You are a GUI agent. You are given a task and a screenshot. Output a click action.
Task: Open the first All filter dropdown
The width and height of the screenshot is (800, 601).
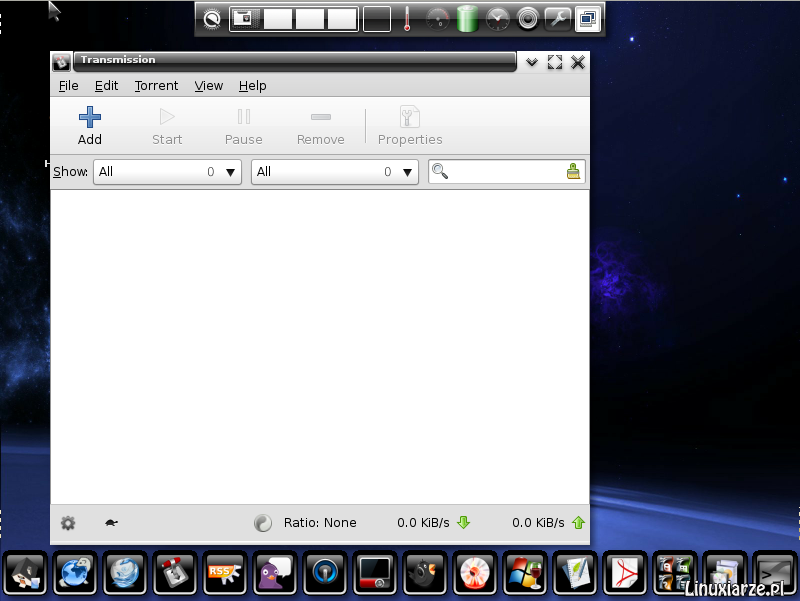pyautogui.click(x=166, y=171)
